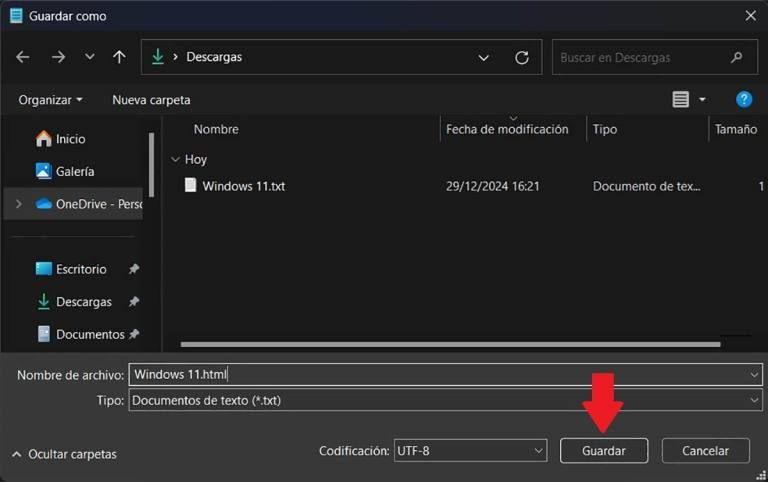Collapse folders with Ocultar carpetas
The width and height of the screenshot is (768, 482).
pos(64,454)
